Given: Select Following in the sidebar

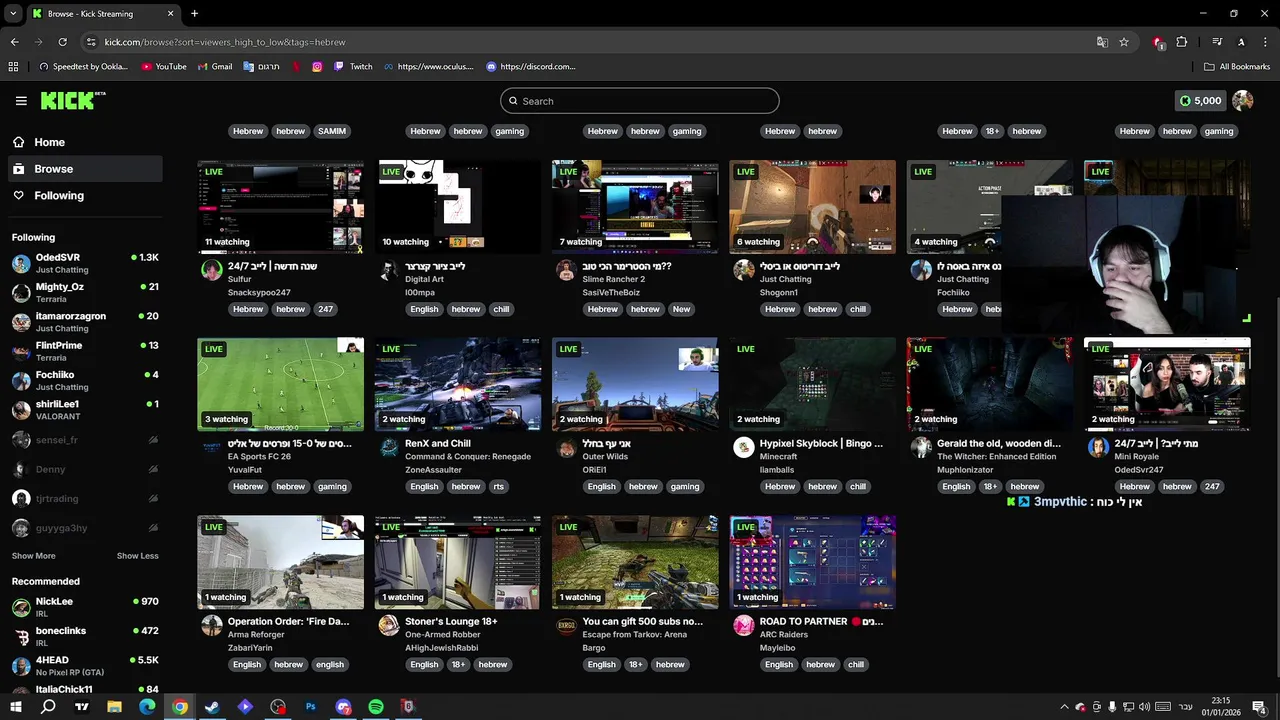Looking at the screenshot, I should pos(84,195).
